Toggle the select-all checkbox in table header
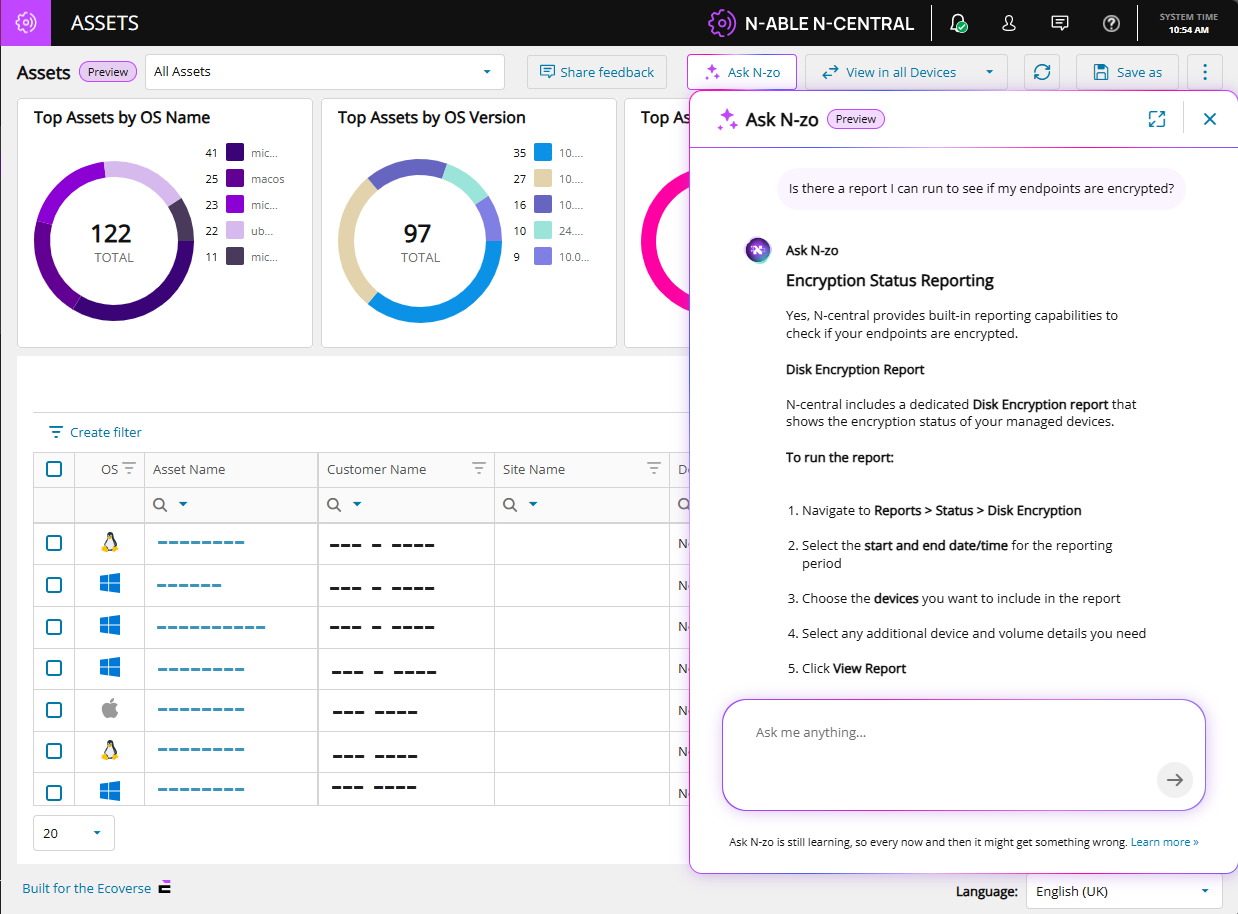The width and height of the screenshot is (1238, 914). pos(54,469)
